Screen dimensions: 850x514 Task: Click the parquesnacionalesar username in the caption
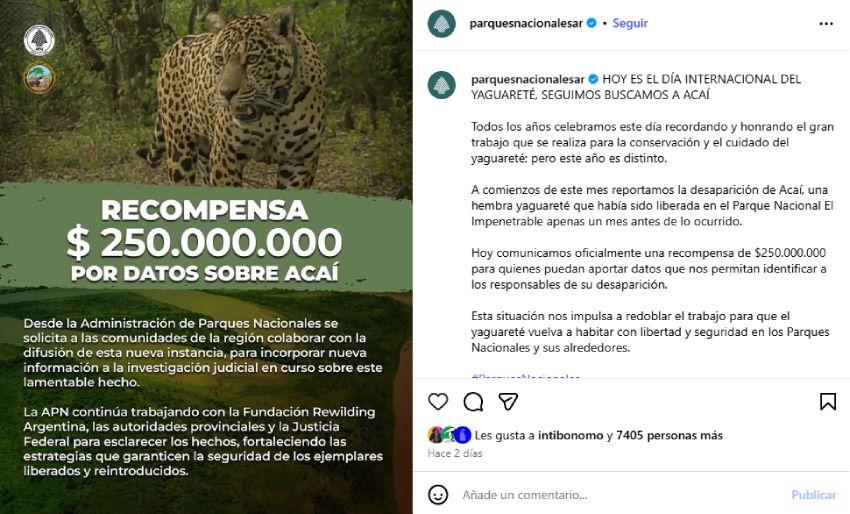point(527,79)
